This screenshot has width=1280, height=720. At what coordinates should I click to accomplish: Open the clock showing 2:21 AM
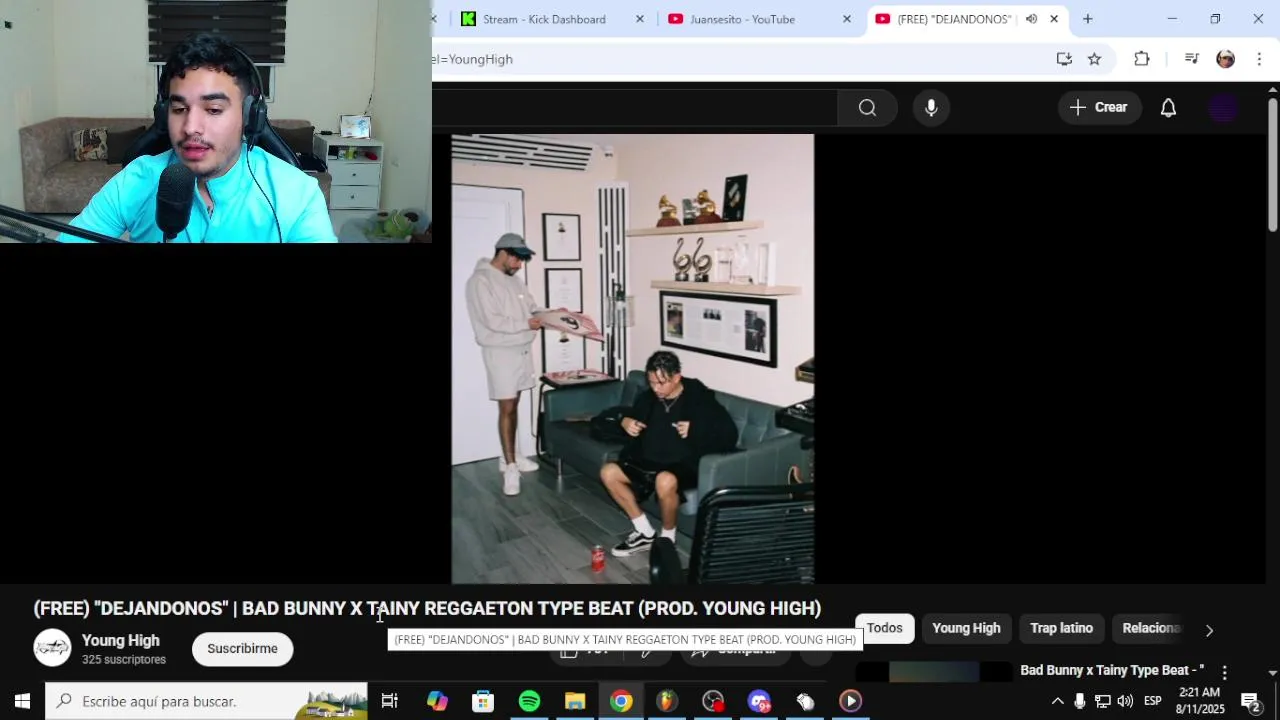[x=1200, y=701]
